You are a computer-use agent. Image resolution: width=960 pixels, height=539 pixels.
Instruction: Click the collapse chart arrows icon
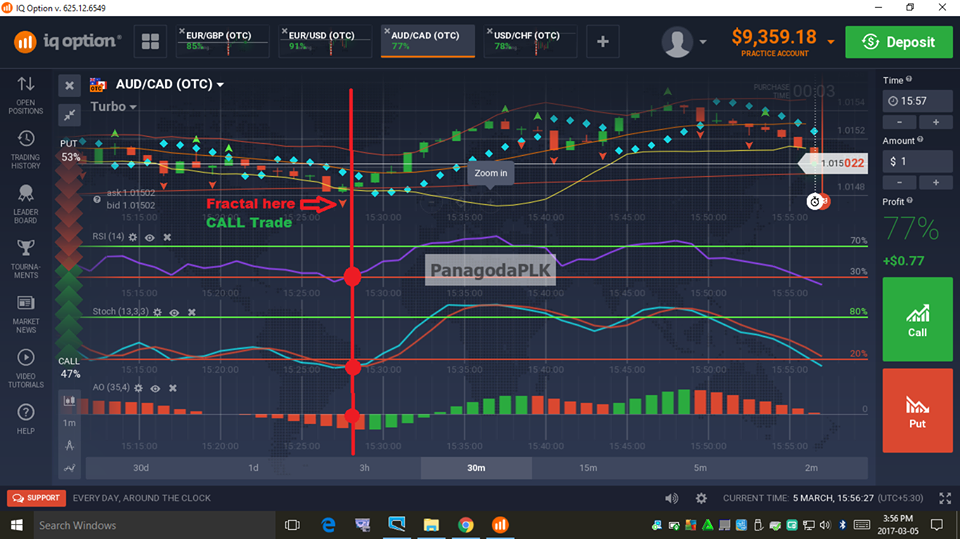pos(69,115)
